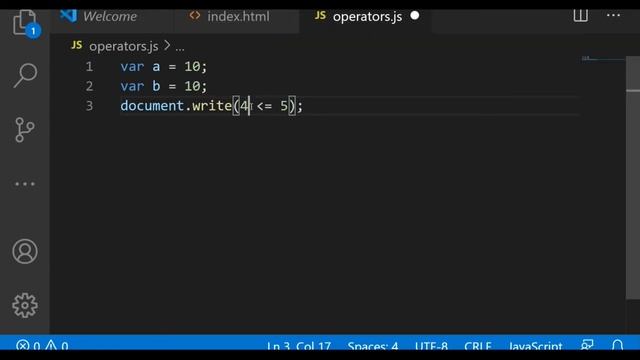Screen dimensions: 640x360
Task: Change end of line sequence CRLF
Action: (x=478, y=345)
